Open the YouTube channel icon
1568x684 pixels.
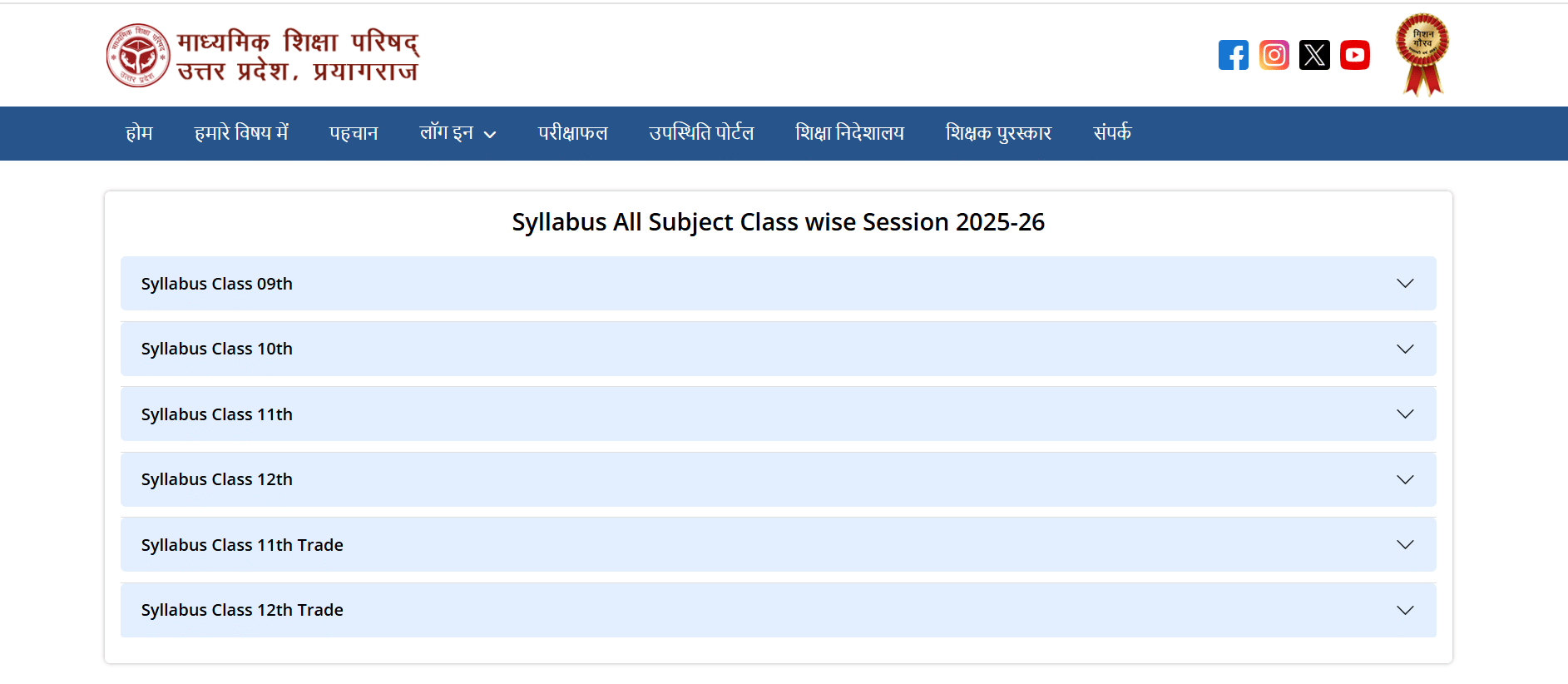tap(1354, 55)
